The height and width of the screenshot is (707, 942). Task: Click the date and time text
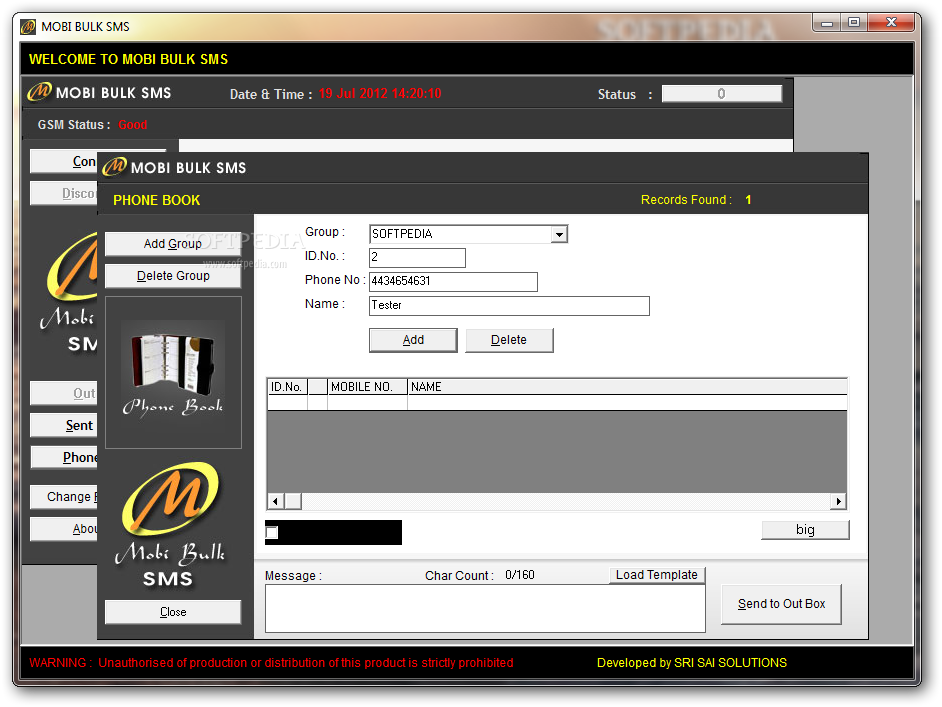(380, 94)
